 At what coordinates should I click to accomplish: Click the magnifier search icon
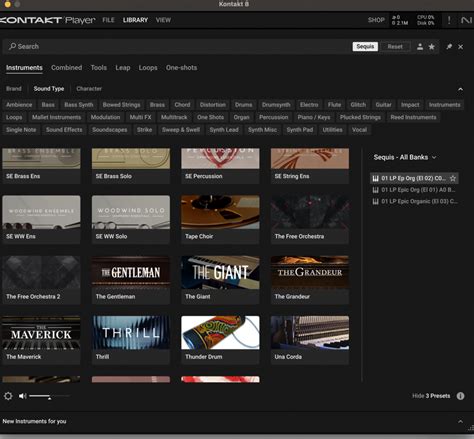12,46
